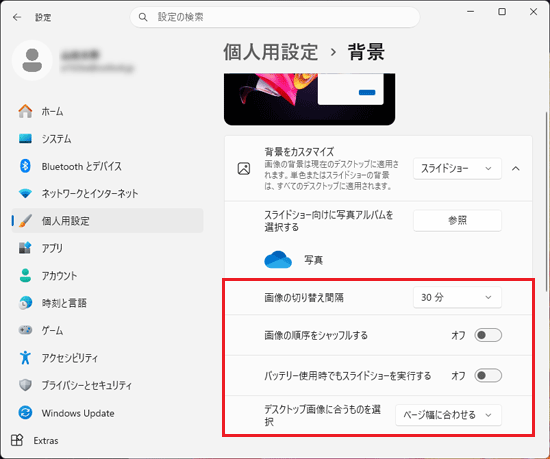Click the 背景をカスタマイズ heading
The height and width of the screenshot is (459, 550).
click(x=299, y=151)
